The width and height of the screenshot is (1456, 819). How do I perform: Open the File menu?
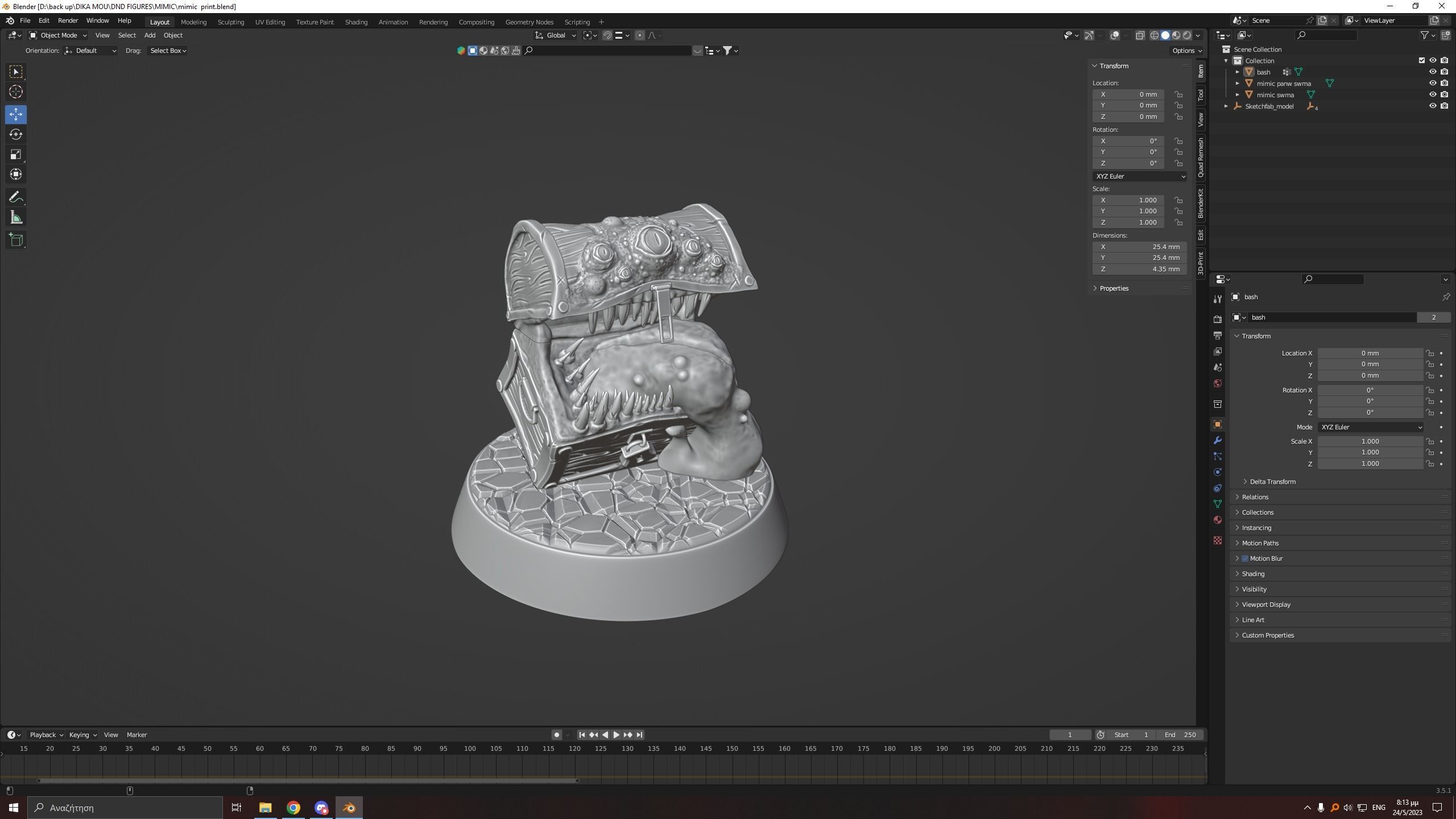pos(25,20)
